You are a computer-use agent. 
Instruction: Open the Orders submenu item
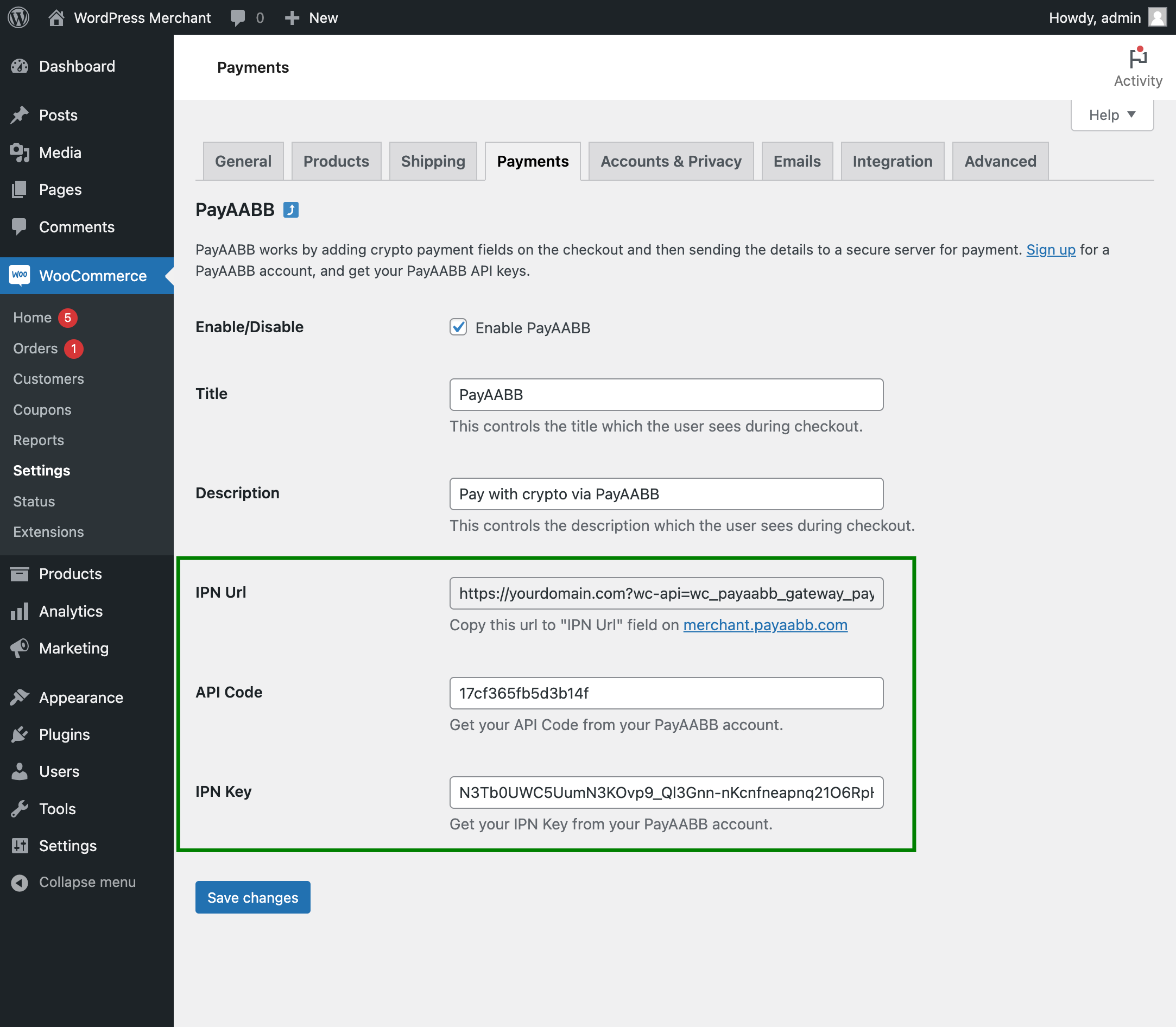coord(35,348)
